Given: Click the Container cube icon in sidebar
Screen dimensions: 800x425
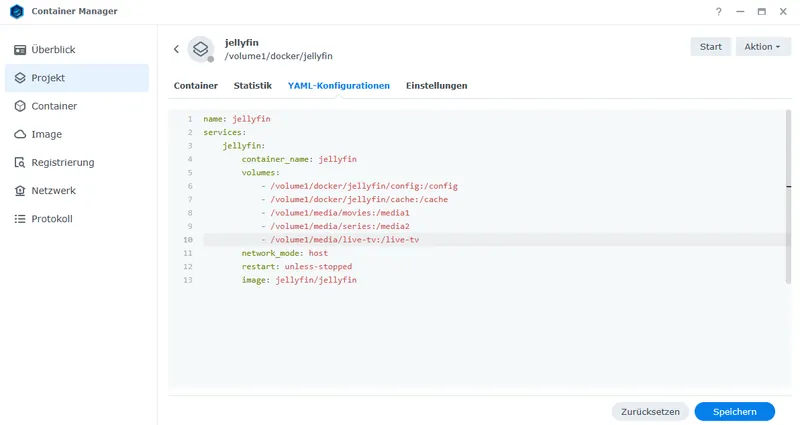Looking at the screenshot, I should [x=20, y=106].
